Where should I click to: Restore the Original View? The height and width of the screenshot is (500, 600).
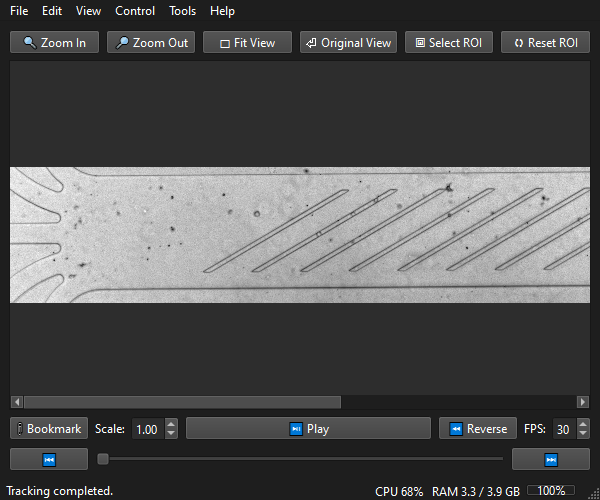tap(348, 42)
